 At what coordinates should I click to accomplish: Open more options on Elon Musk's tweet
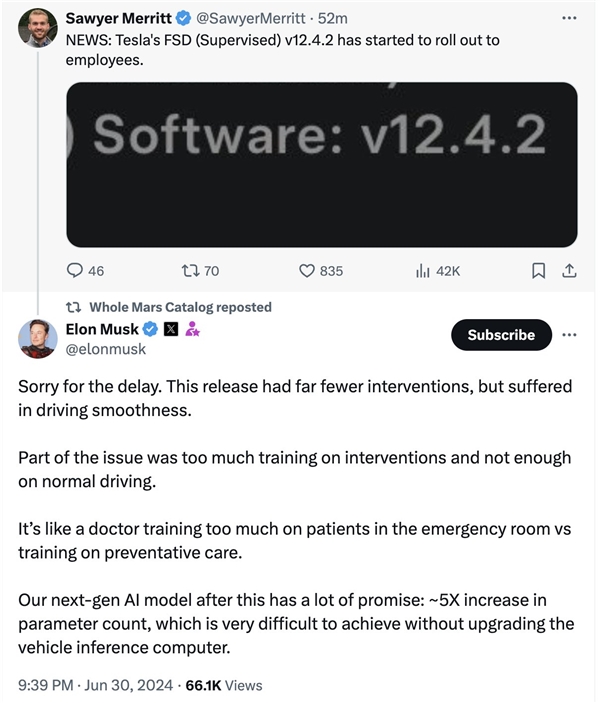point(569,334)
